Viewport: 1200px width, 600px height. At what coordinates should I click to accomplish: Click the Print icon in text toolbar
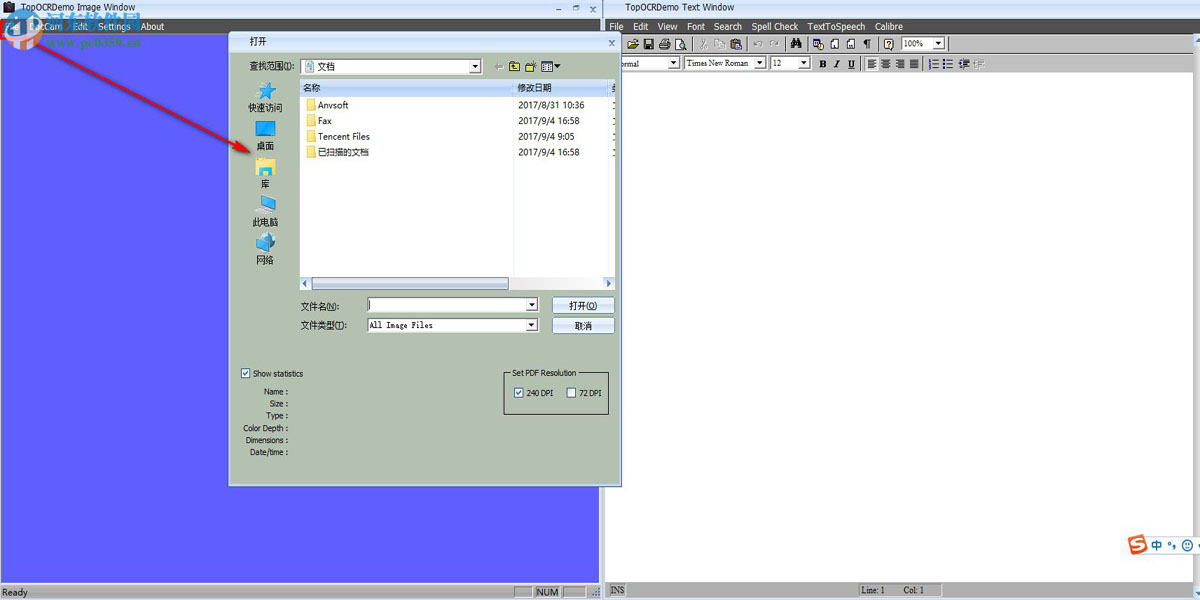pos(664,44)
